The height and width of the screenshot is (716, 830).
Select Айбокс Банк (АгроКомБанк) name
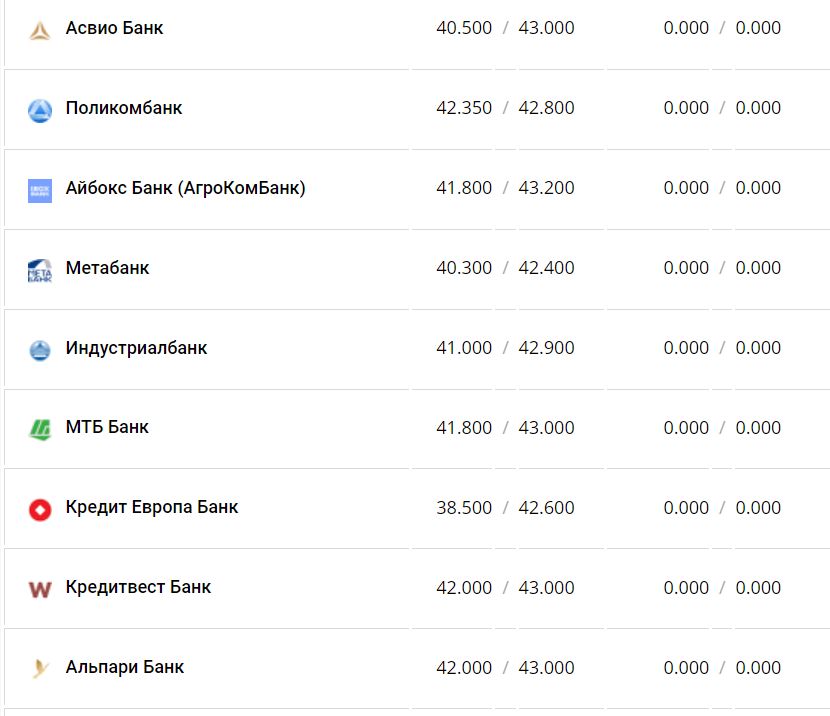coord(185,188)
